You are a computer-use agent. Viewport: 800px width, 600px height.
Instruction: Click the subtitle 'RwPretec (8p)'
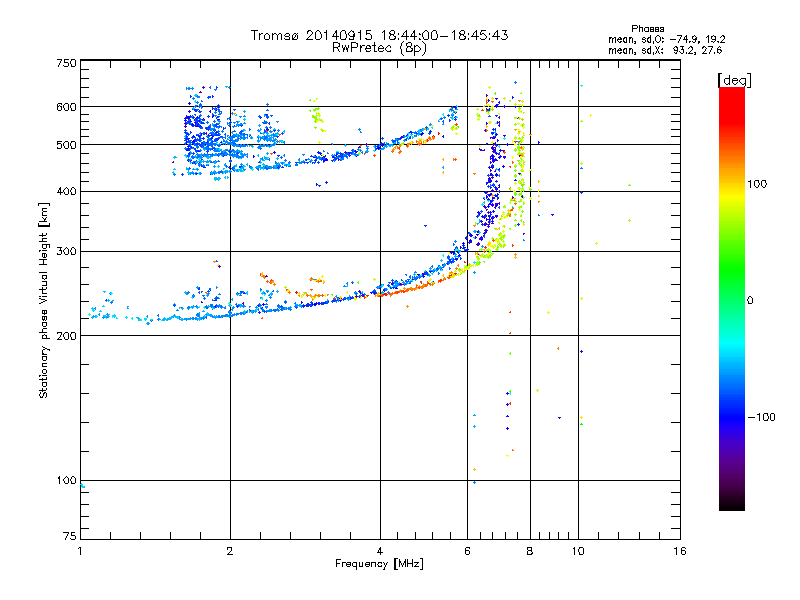click(379, 48)
